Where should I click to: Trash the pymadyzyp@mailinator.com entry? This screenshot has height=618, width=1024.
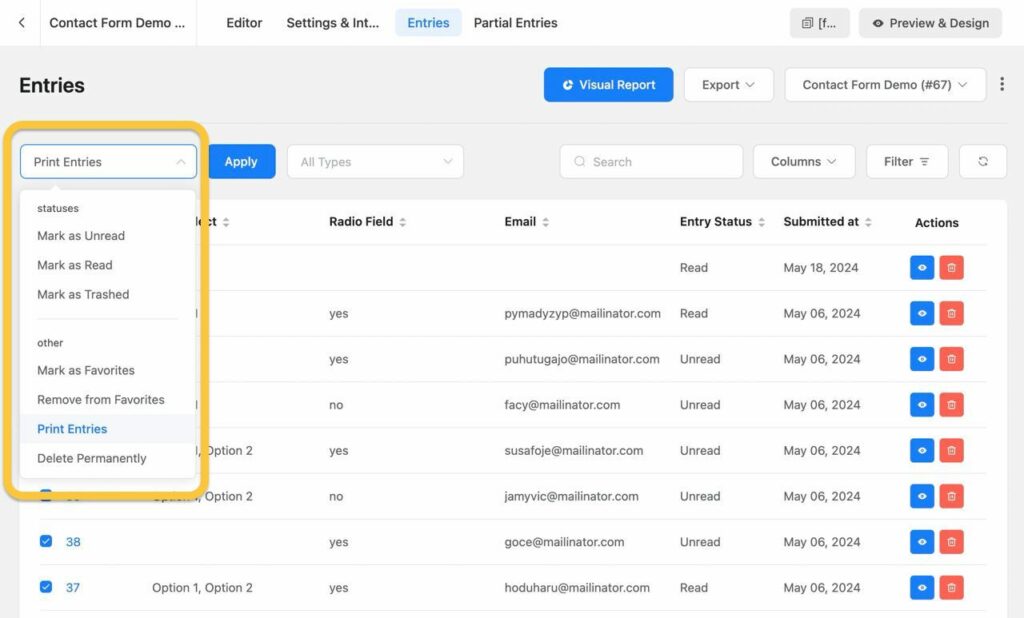click(x=952, y=313)
